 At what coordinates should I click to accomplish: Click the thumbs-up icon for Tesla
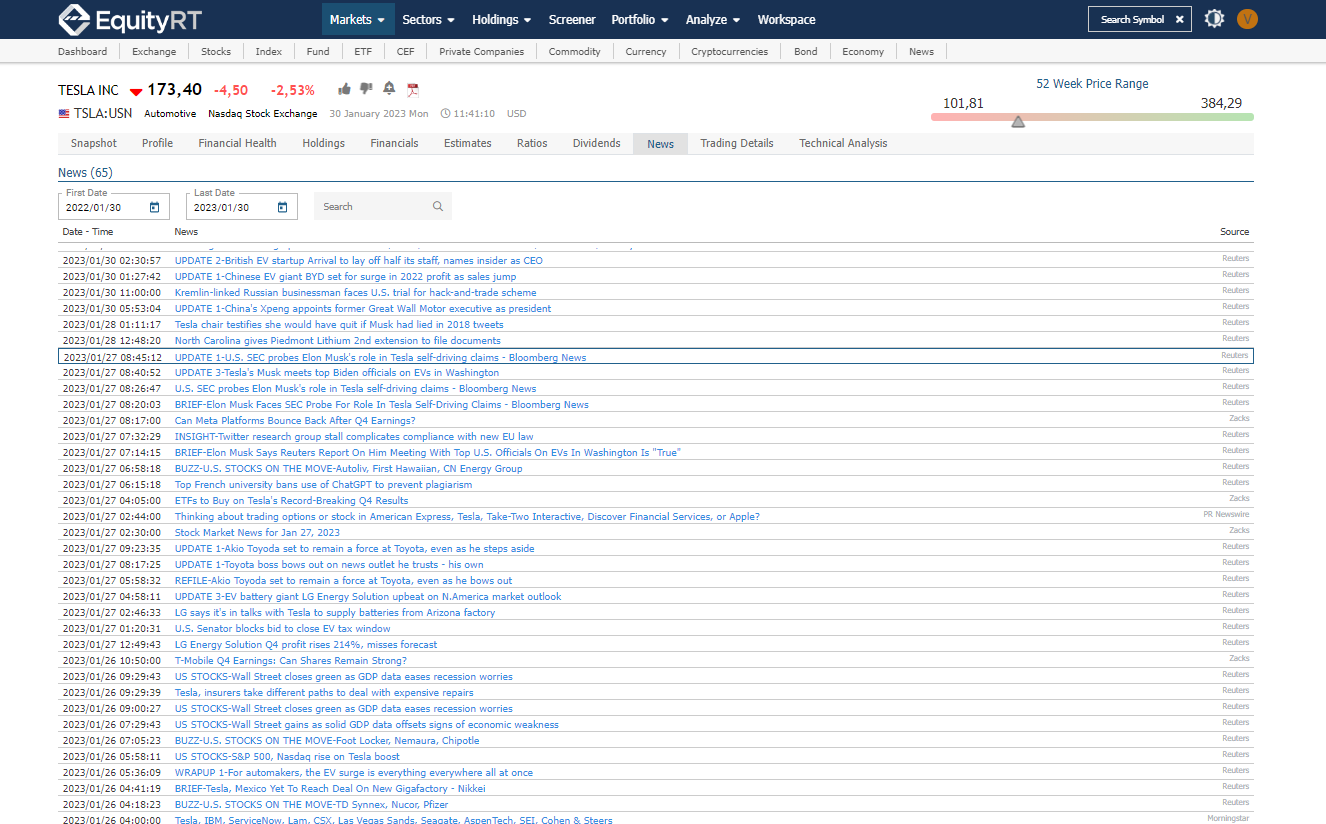pos(344,89)
